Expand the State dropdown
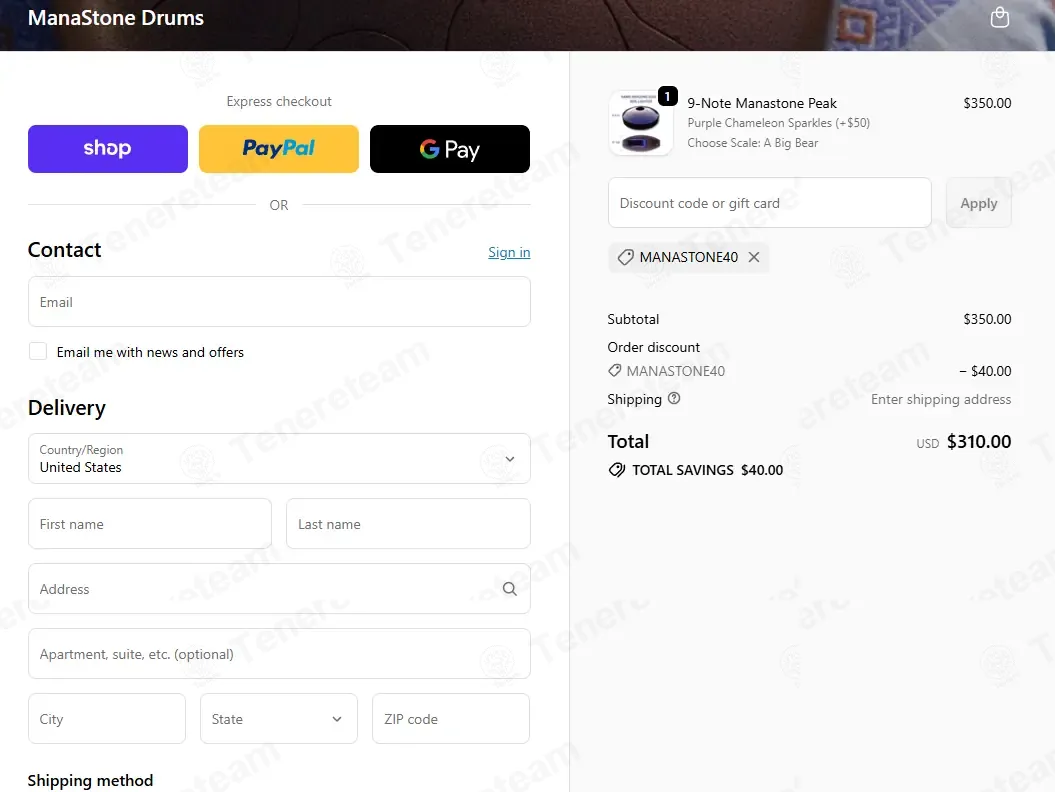1055x792 pixels. pos(279,719)
